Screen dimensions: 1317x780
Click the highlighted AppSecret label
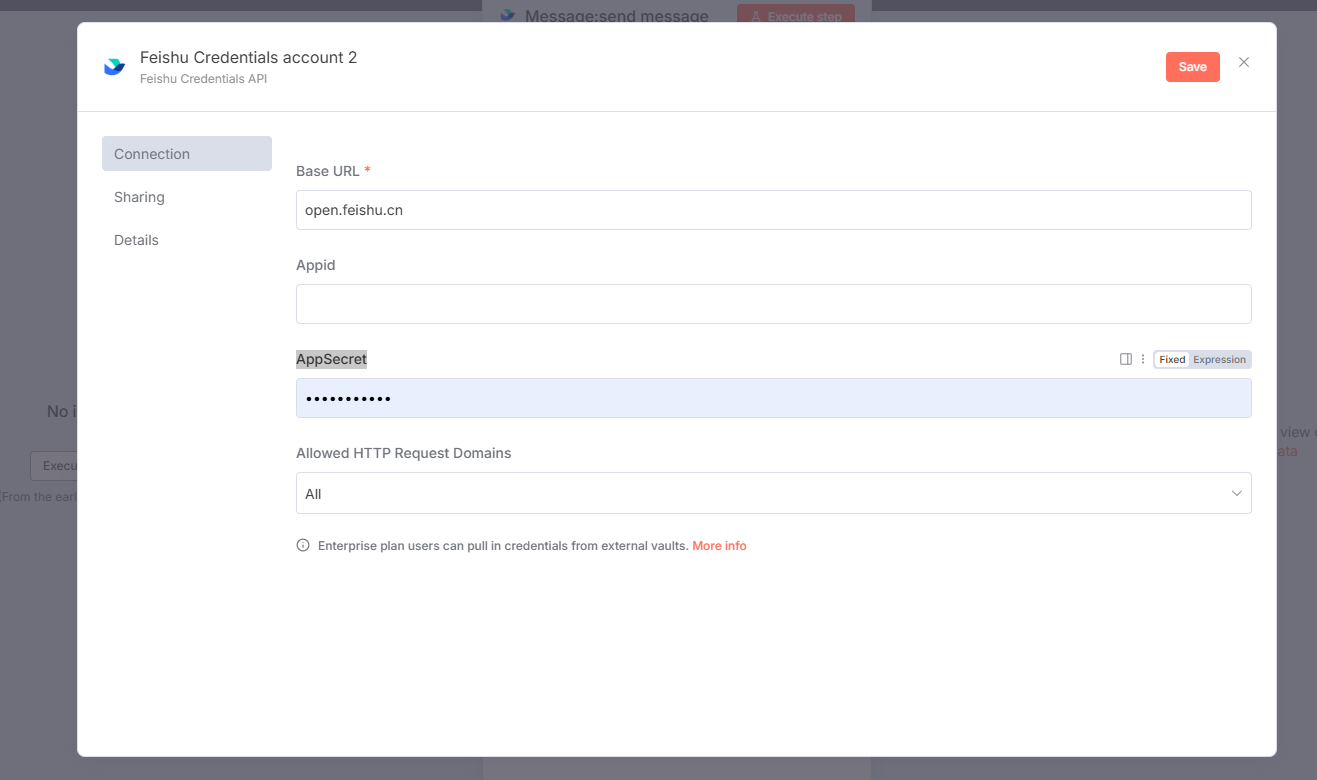331,359
